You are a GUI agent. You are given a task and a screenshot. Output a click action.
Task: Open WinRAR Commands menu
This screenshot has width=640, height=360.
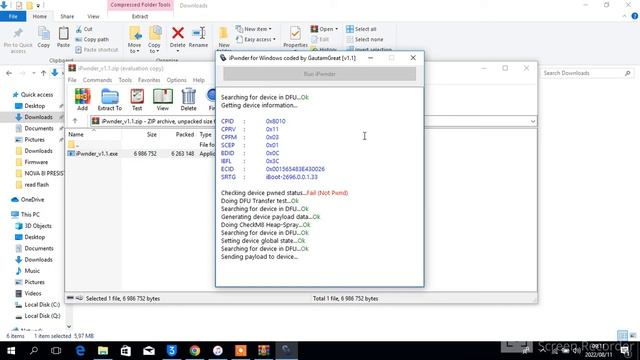coord(97,80)
